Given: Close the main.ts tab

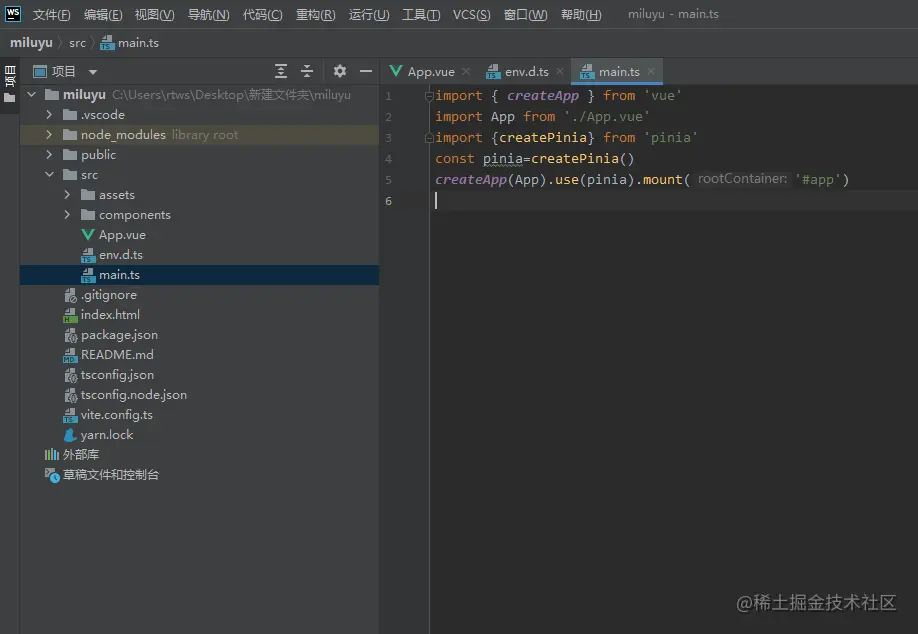Looking at the screenshot, I should coord(651,71).
